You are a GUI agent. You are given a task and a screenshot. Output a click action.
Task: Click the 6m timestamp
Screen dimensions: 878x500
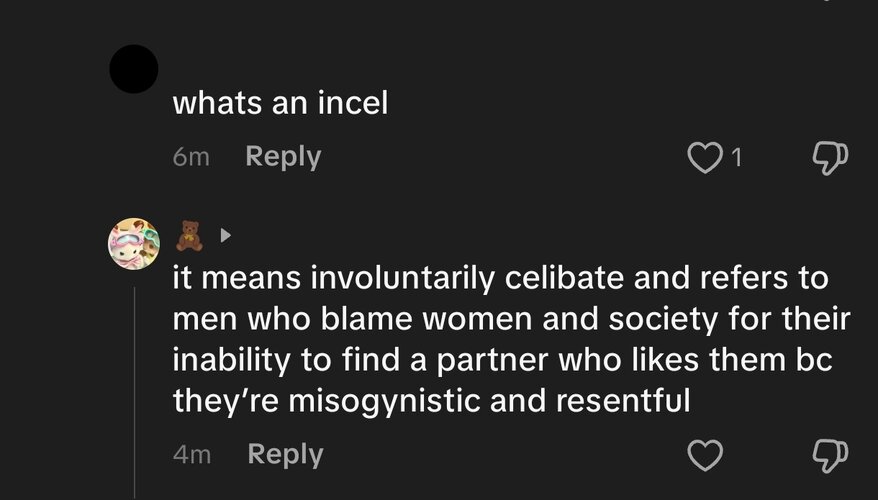[x=191, y=157]
